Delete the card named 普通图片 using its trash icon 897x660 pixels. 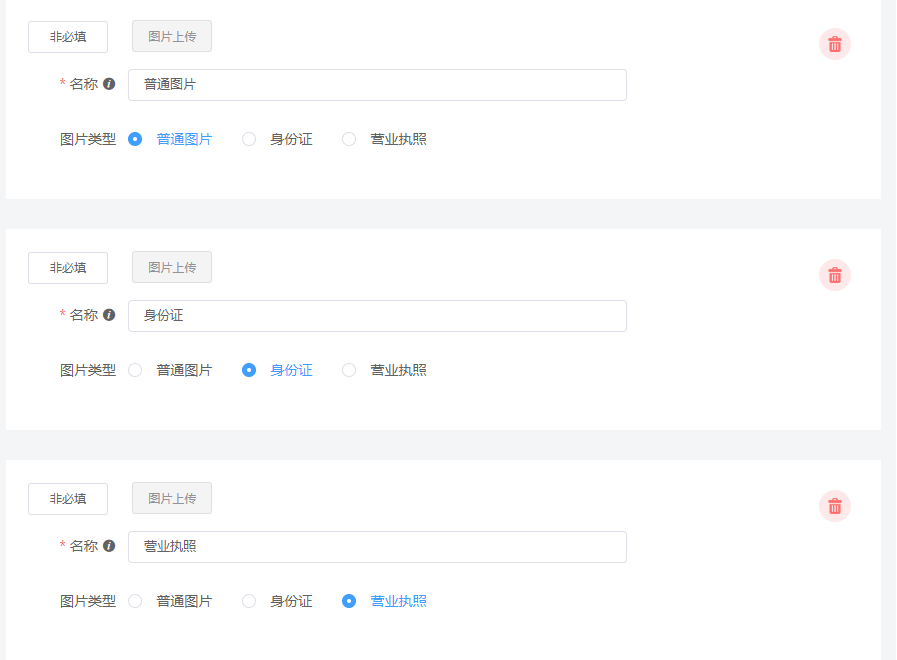coord(835,44)
